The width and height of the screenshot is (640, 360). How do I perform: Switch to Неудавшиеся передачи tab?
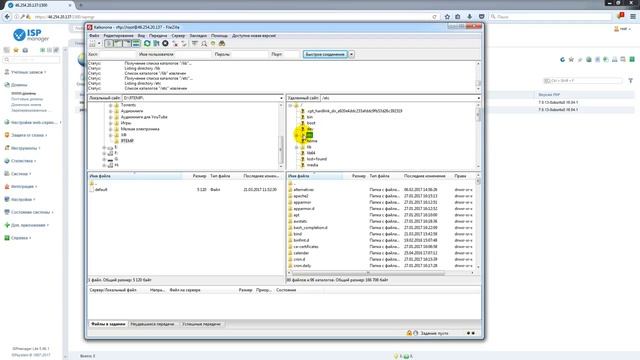coord(153,324)
